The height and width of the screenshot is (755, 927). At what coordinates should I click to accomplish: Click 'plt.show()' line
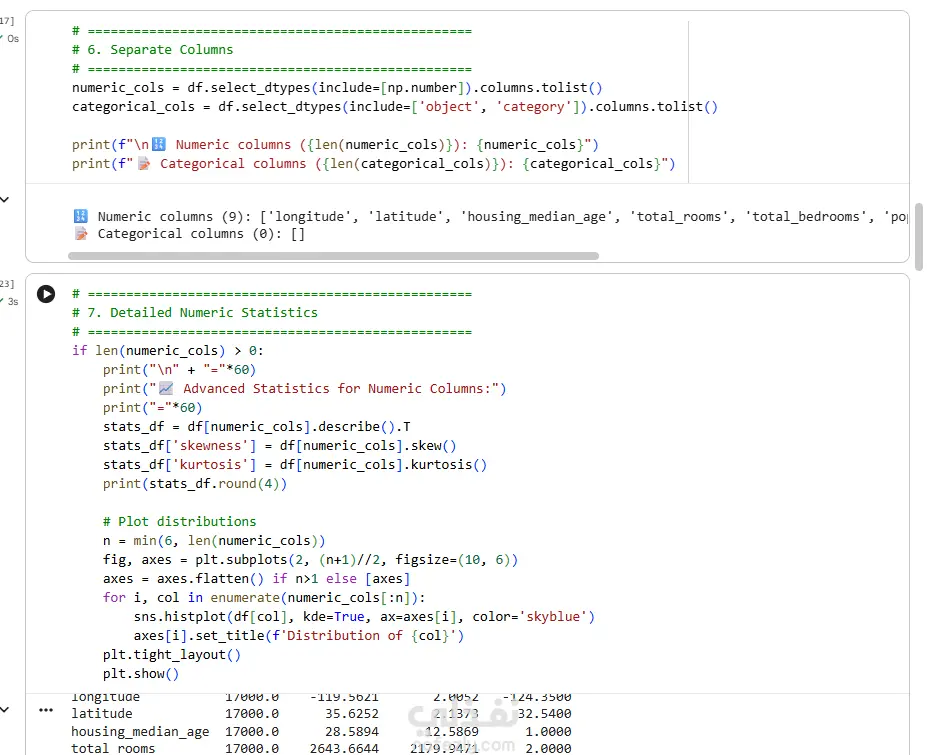coord(141,673)
